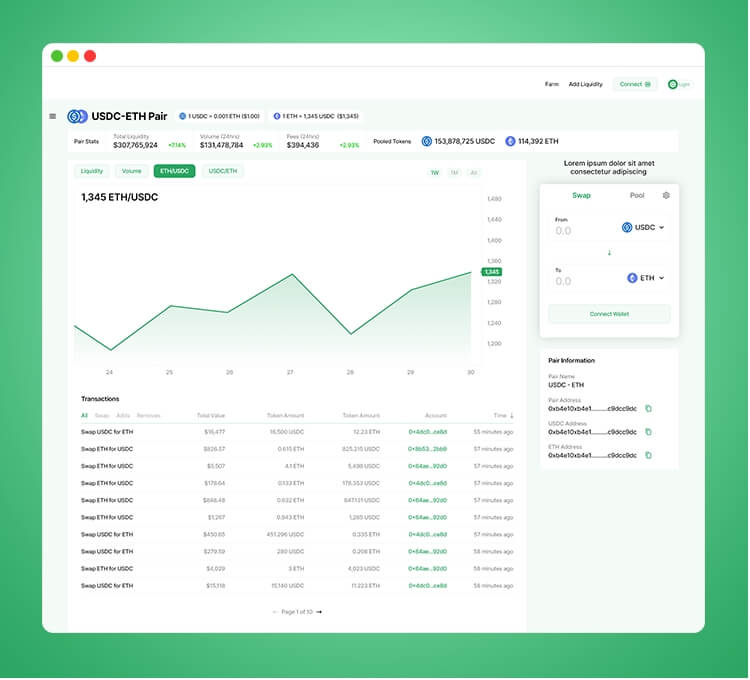
Task: Click the Total Value column header
Action: coord(211,416)
